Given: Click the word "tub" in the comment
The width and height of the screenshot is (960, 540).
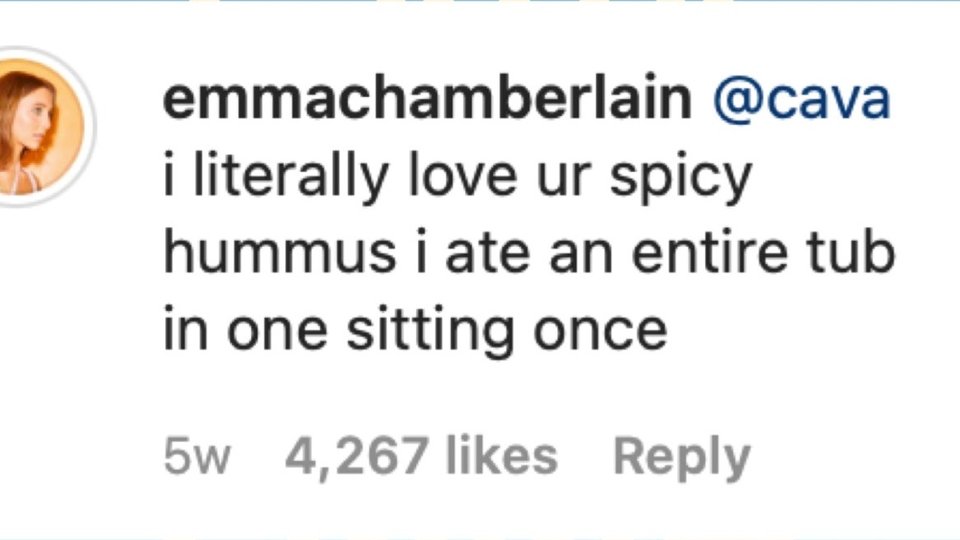Looking at the screenshot, I should point(851,253).
